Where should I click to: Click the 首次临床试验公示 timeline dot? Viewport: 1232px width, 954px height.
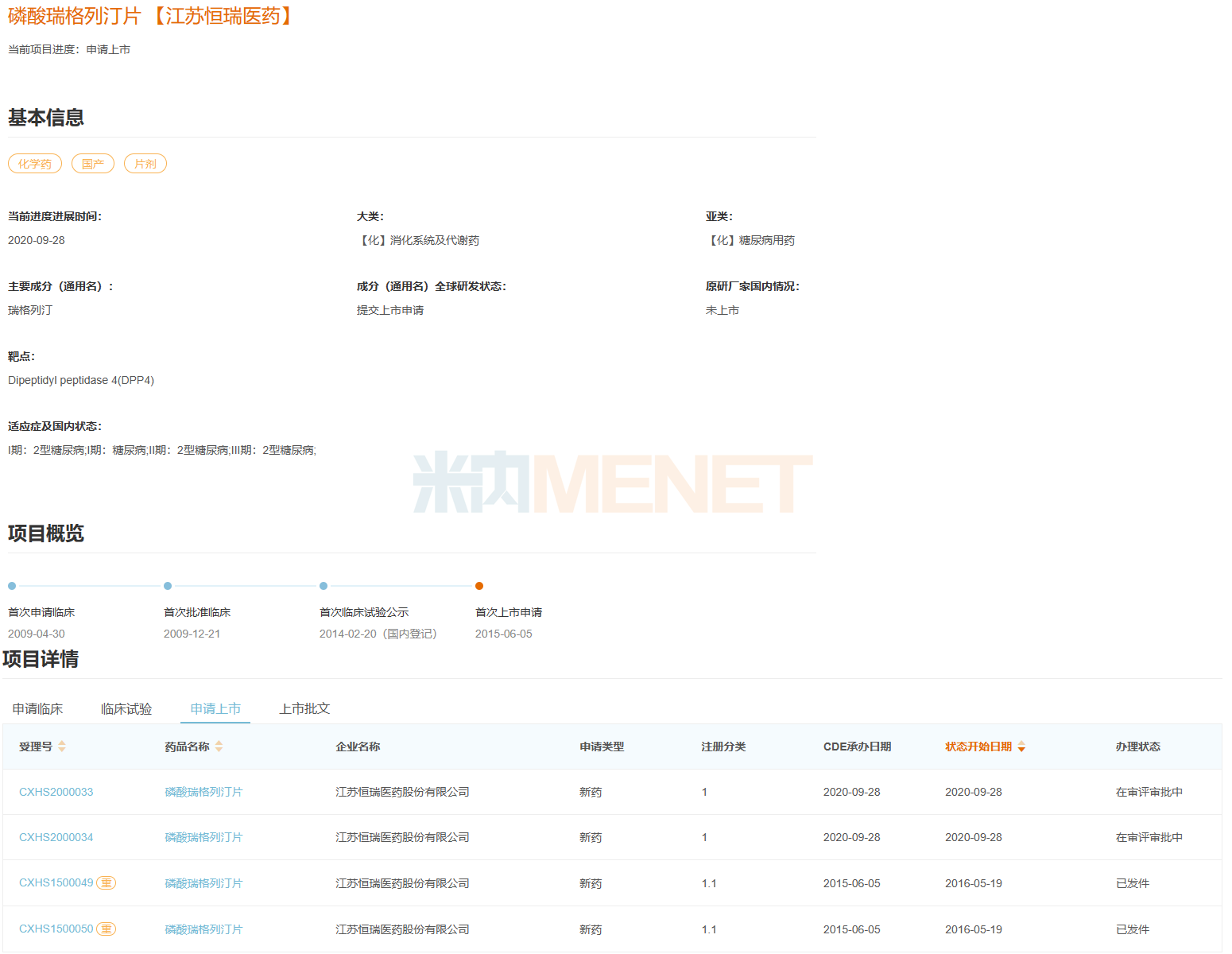(323, 586)
